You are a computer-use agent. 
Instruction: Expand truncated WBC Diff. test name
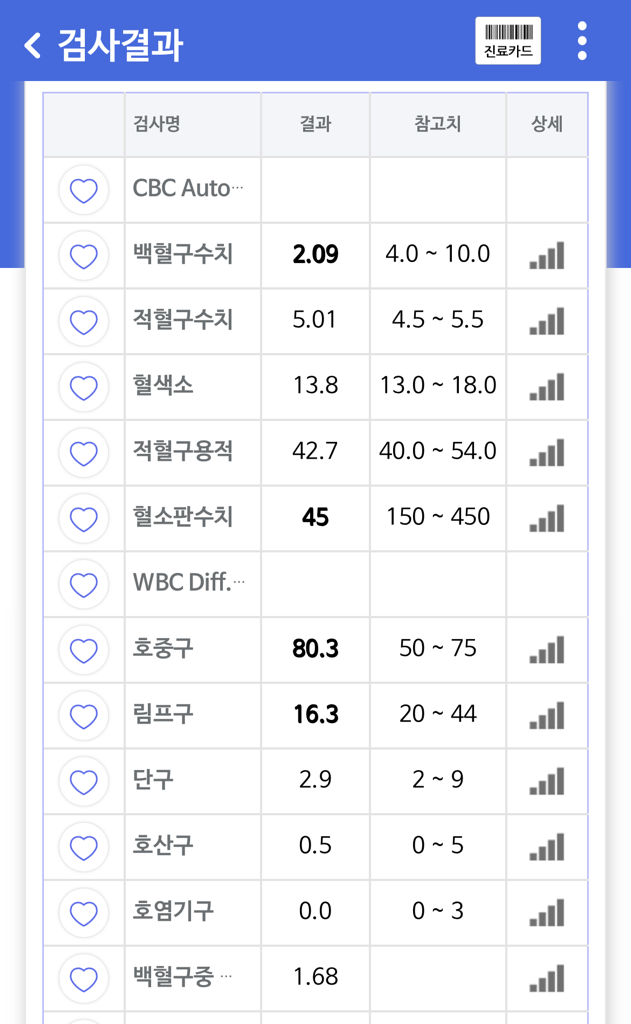pos(188,583)
